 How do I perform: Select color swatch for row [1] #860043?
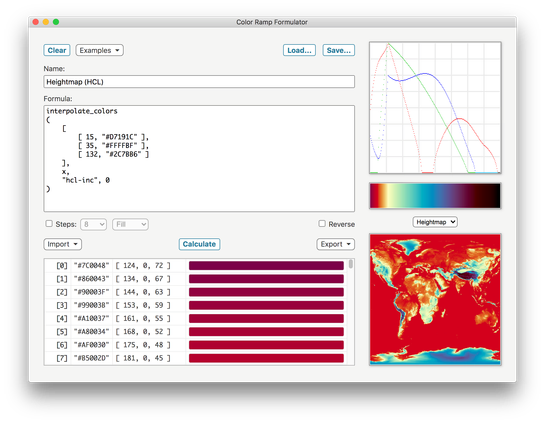266,279
